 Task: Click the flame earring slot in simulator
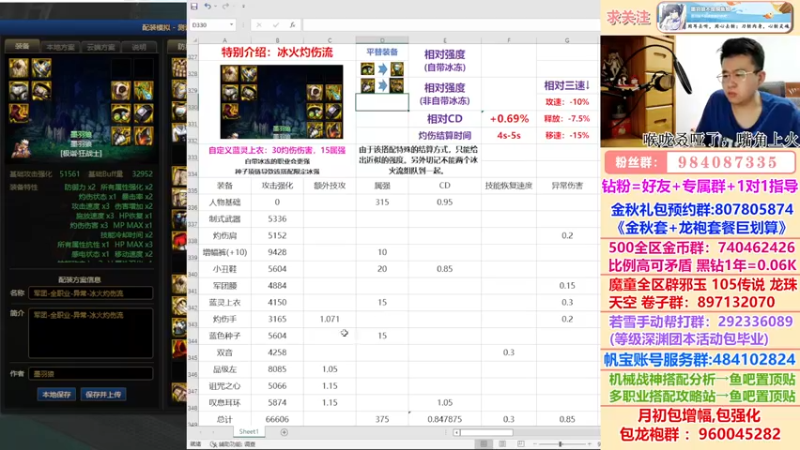[x=143, y=136]
